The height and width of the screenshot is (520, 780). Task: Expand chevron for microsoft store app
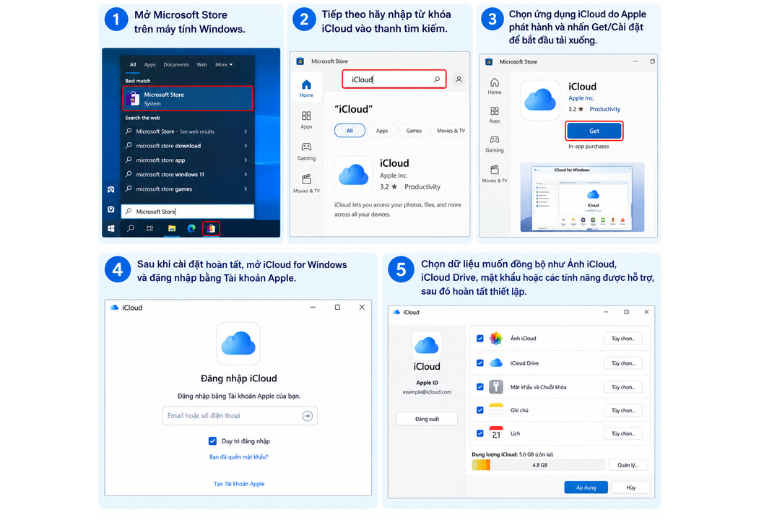click(x=246, y=160)
